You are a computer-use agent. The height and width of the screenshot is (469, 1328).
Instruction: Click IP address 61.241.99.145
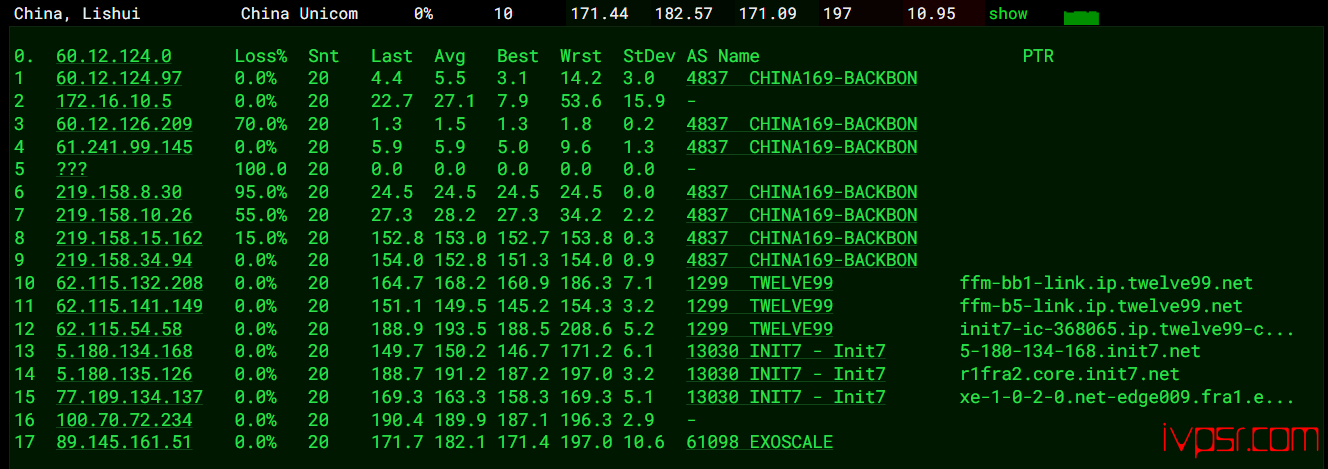tap(124, 147)
